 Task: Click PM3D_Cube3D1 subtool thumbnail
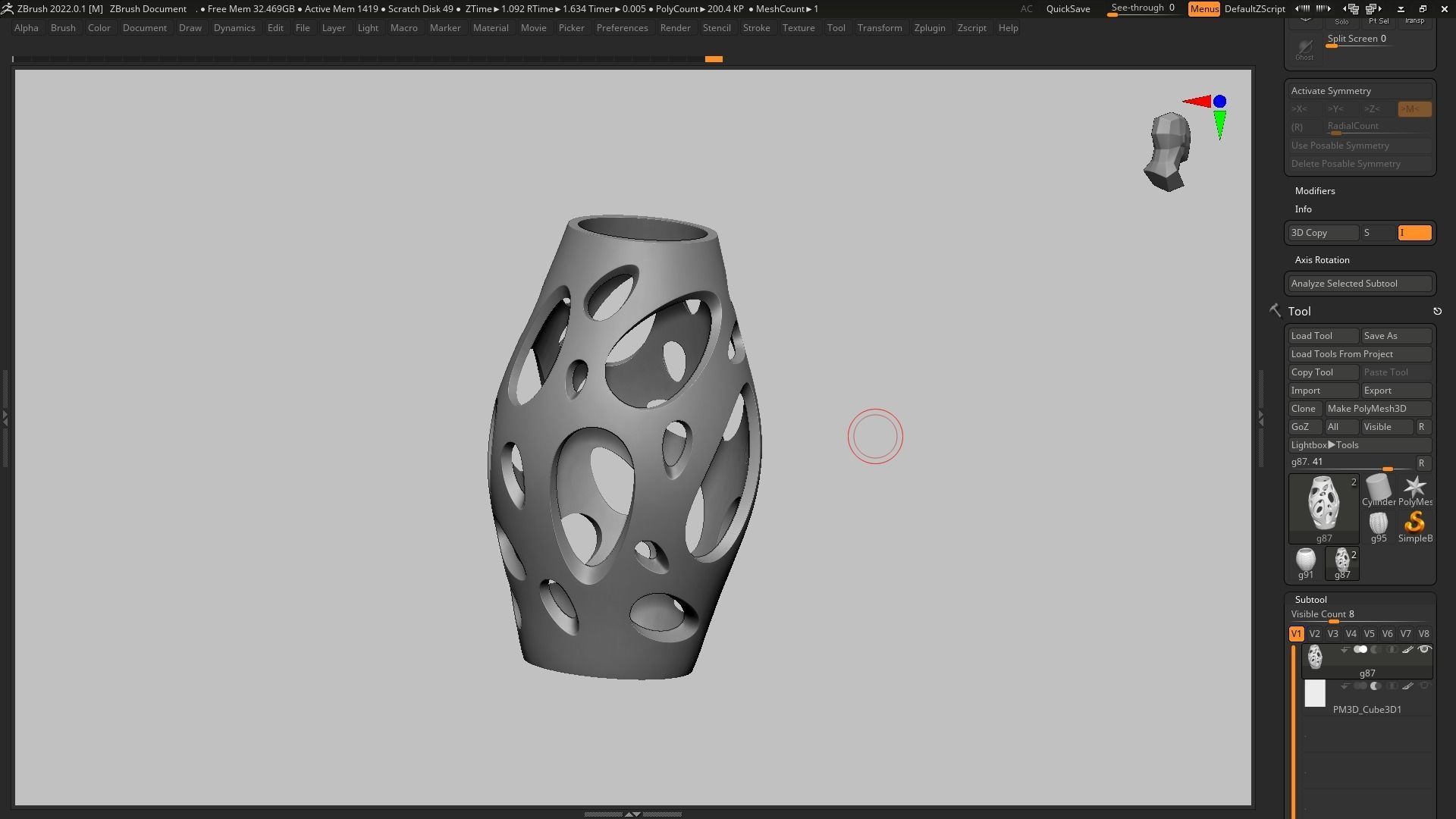point(1315,693)
